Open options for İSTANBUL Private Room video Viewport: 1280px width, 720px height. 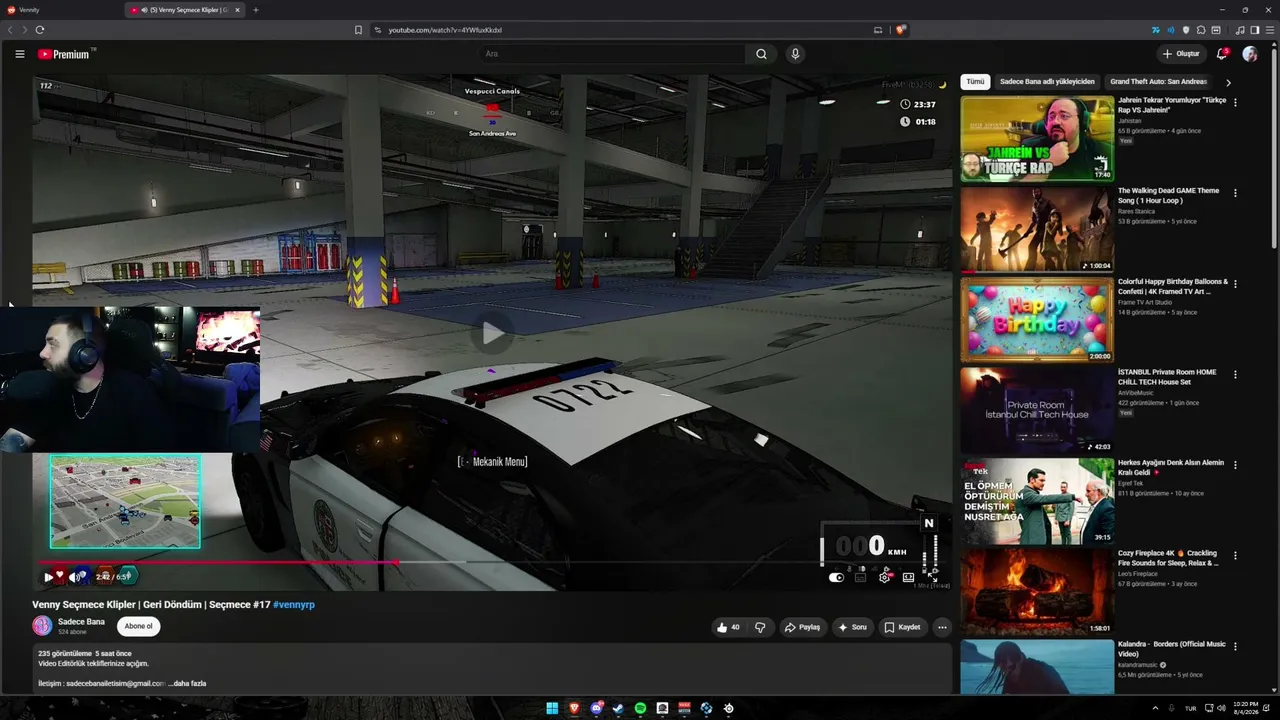click(1235, 374)
